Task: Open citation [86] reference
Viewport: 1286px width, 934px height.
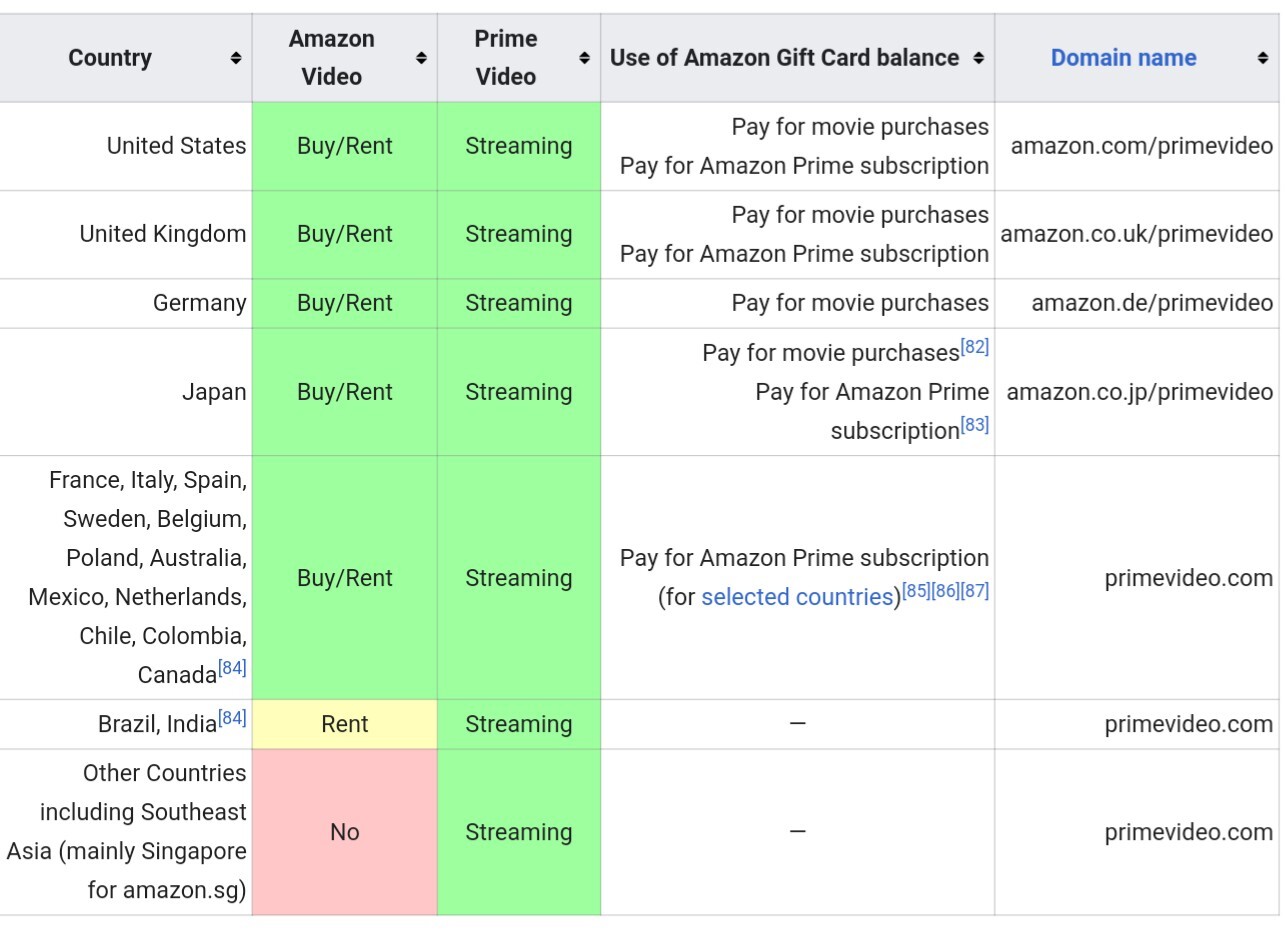Action: 945,590
